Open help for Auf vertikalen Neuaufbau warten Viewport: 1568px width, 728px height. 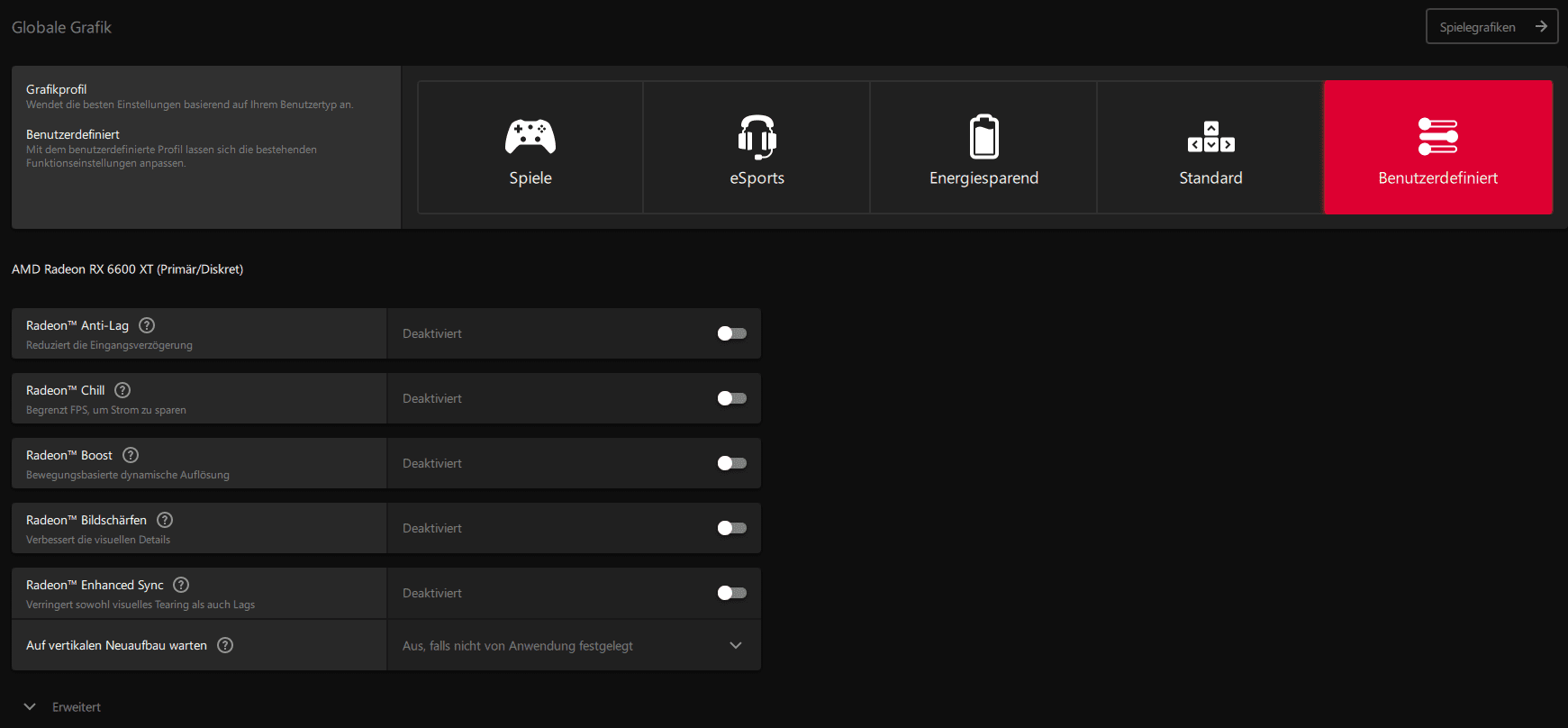click(225, 645)
